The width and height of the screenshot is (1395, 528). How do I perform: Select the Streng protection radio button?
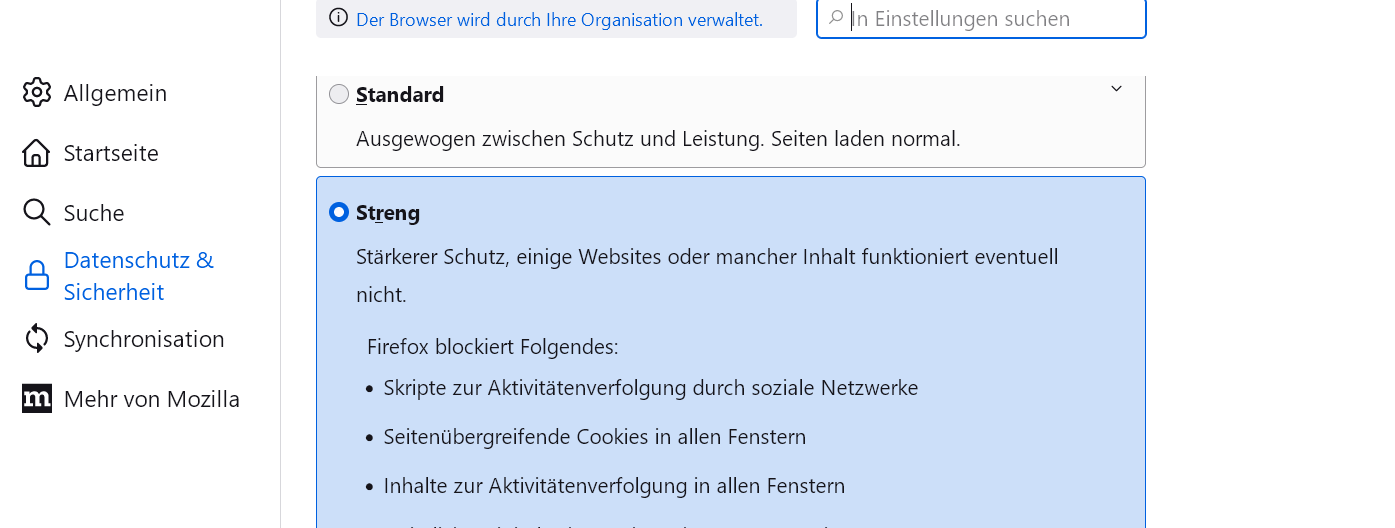pyautogui.click(x=339, y=212)
